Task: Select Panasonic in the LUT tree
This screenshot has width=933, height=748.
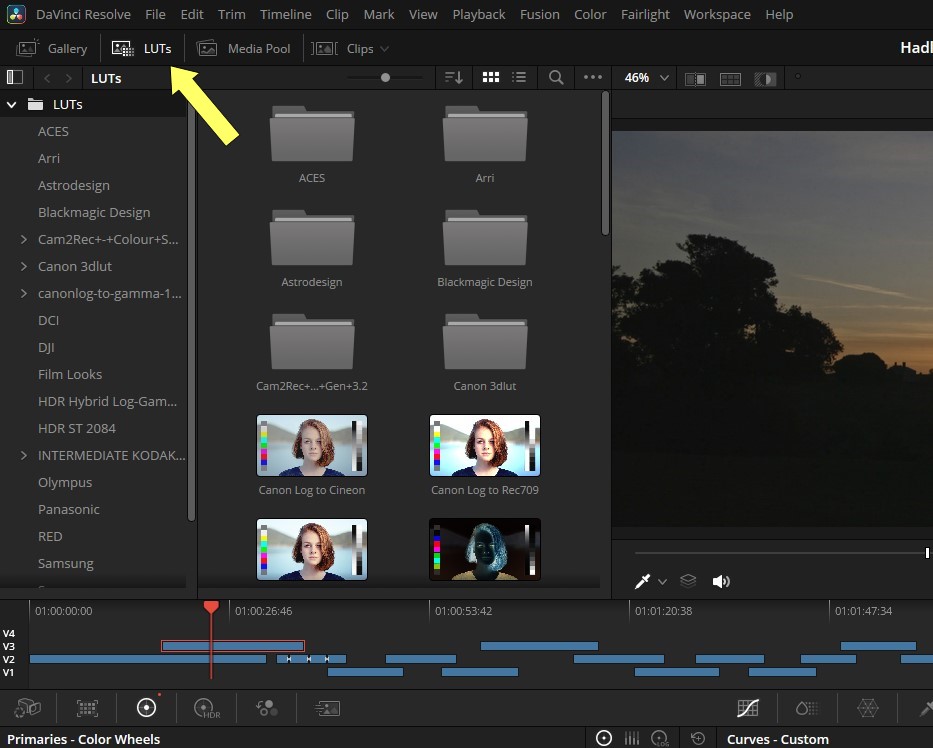Action: [68, 509]
